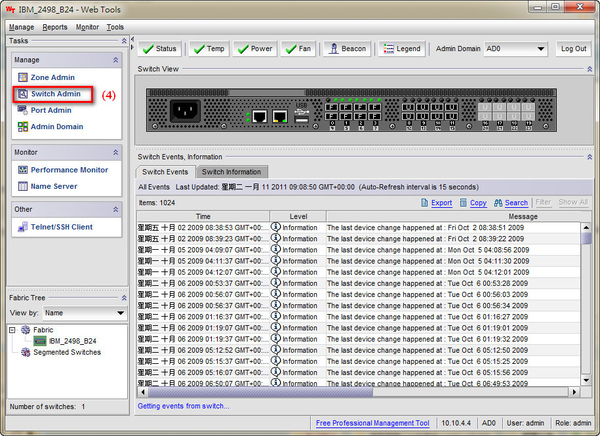This screenshot has height=436, width=600.
Task: Collapse the Monitor section
Action: coord(116,152)
